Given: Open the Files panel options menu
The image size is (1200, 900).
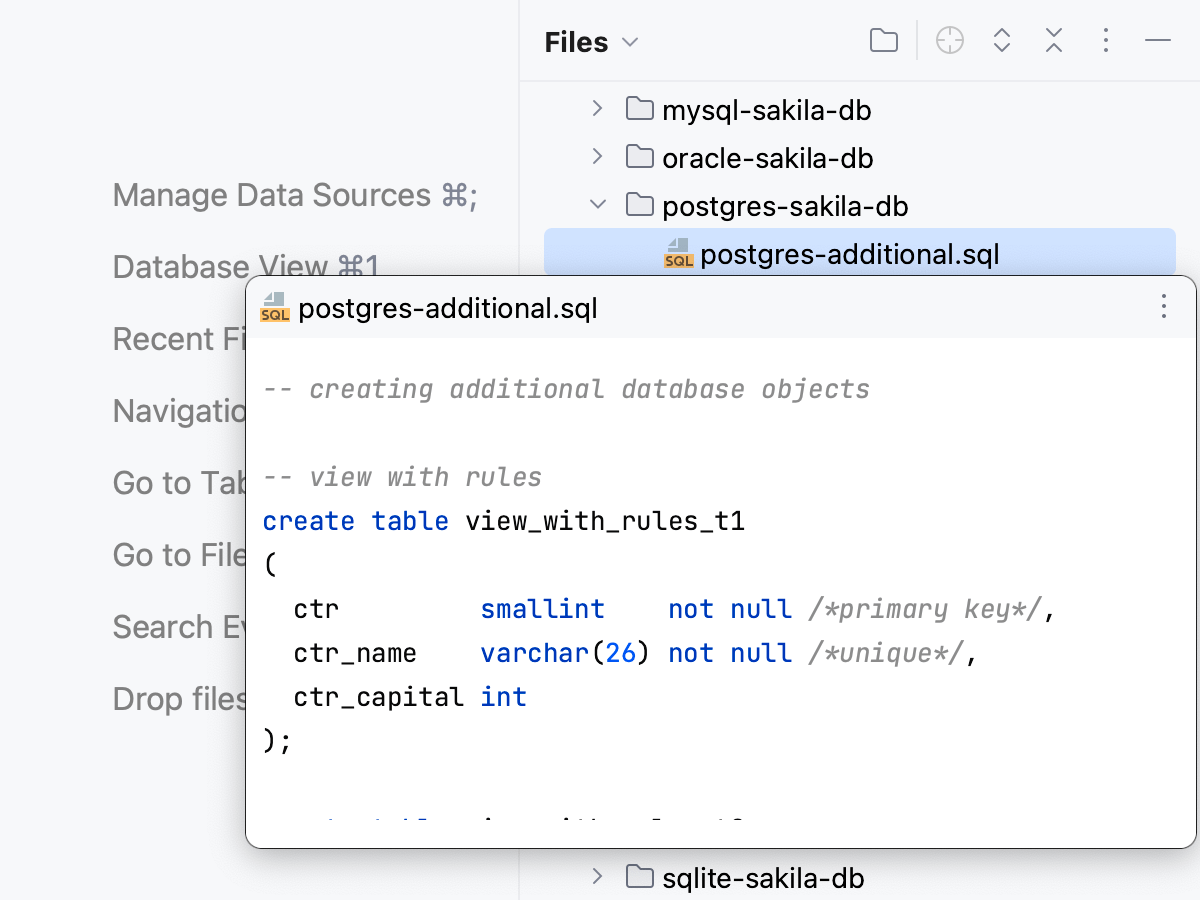Looking at the screenshot, I should pos(1105,41).
